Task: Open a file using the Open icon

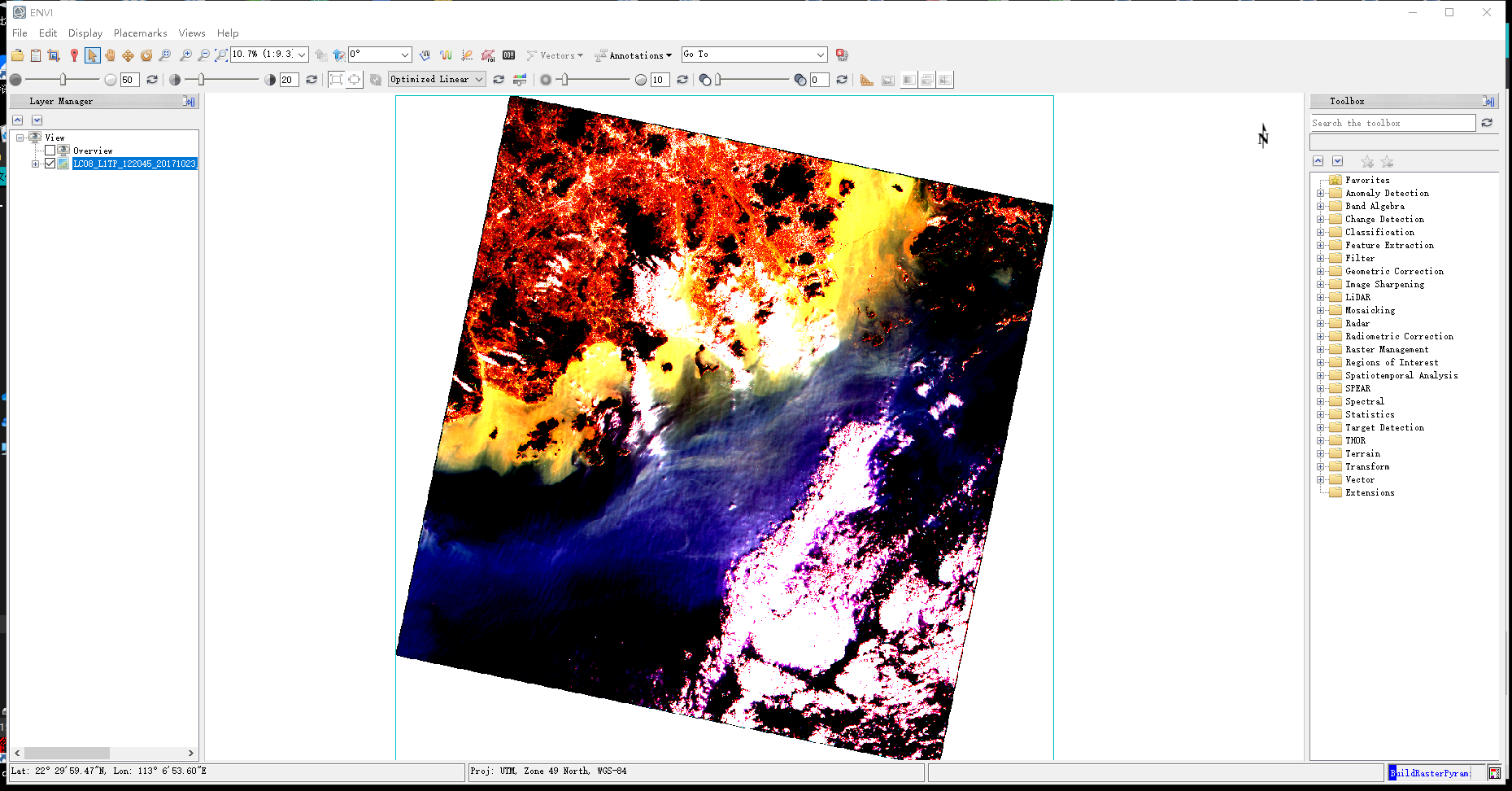Action: [18, 55]
